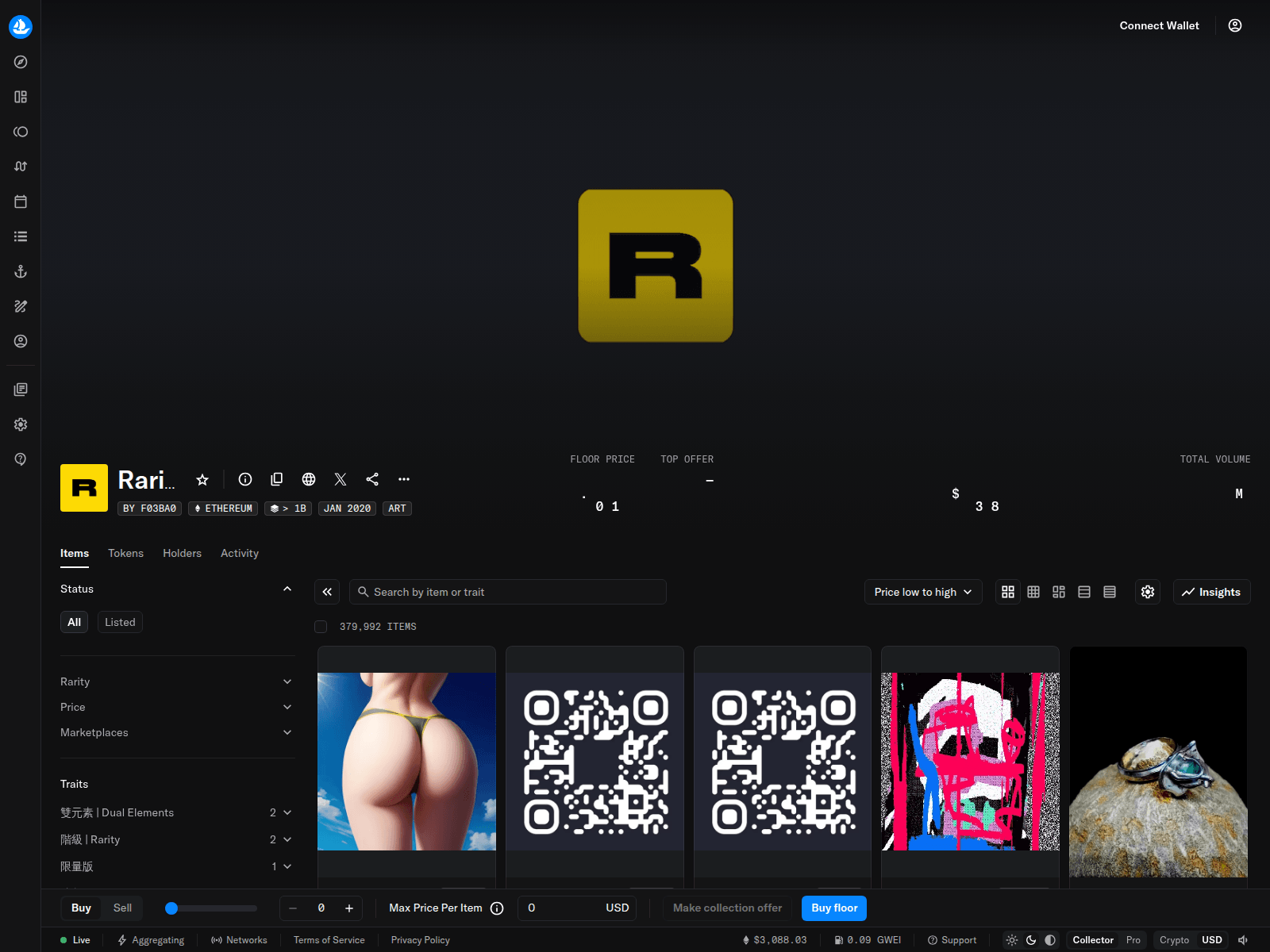The height and width of the screenshot is (952, 1270).
Task: Add collection to watchlist with star icon
Action: click(x=202, y=479)
